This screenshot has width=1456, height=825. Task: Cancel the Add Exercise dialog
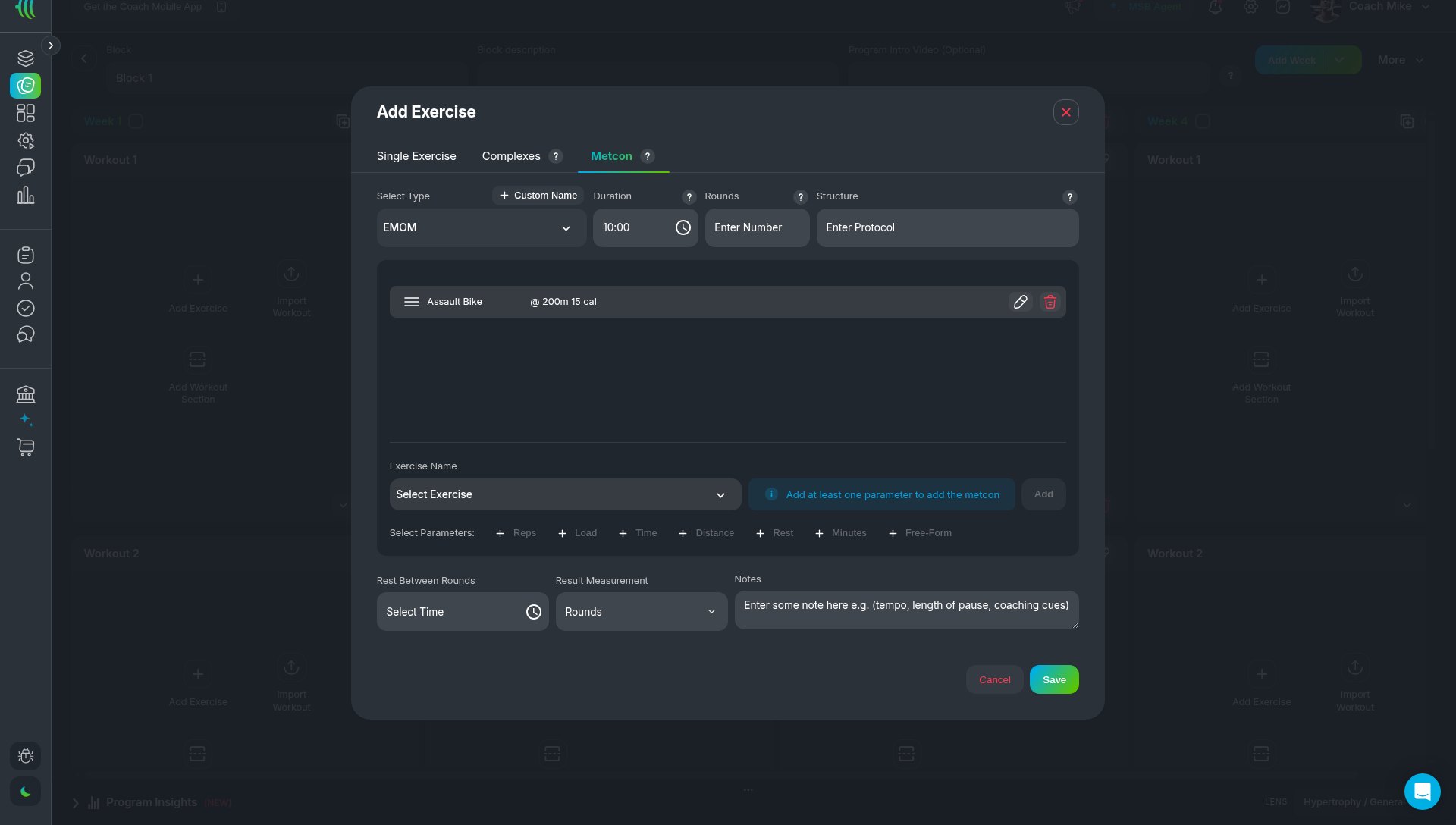pos(995,679)
